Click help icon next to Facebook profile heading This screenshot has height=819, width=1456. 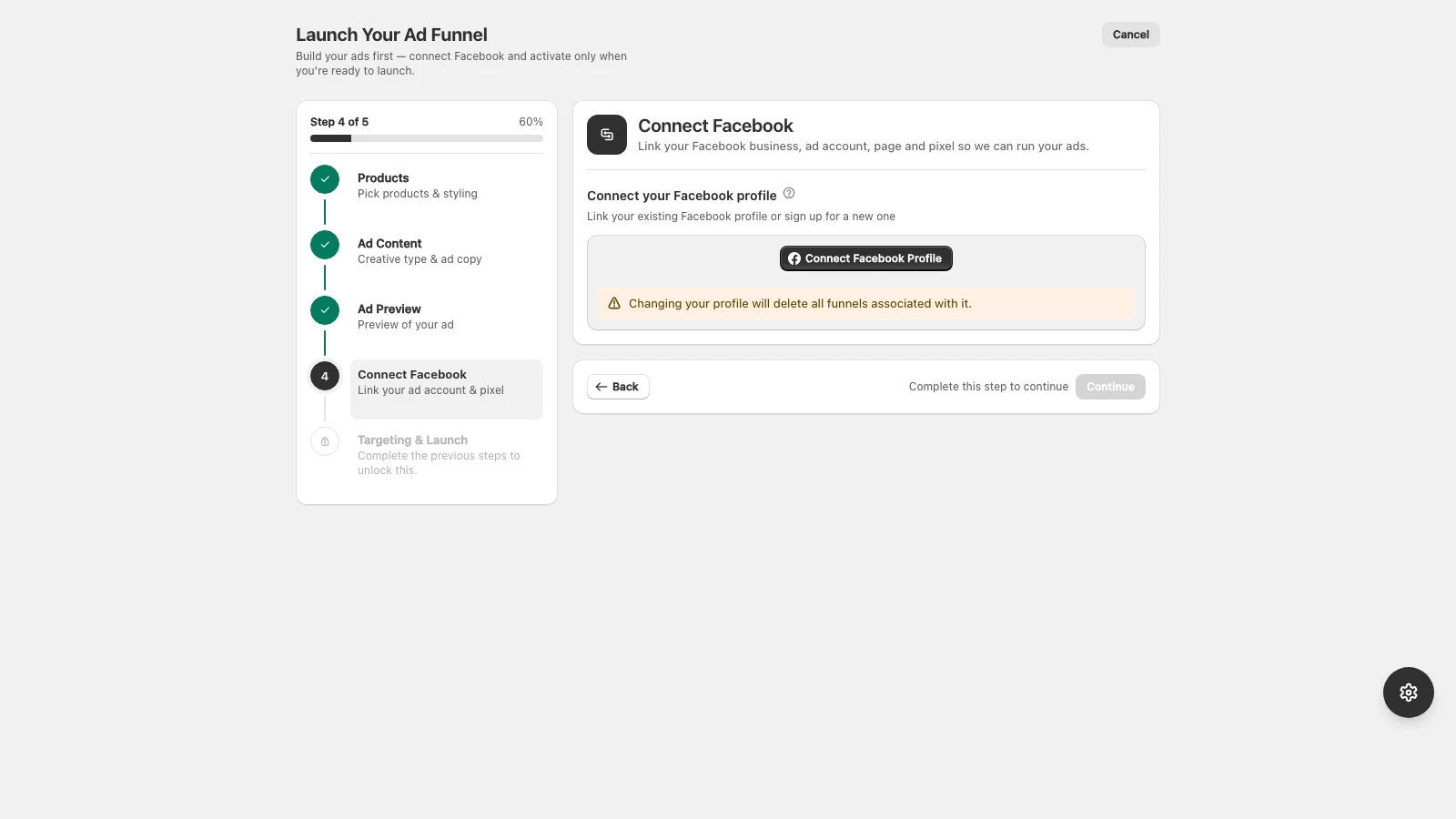pos(789,193)
